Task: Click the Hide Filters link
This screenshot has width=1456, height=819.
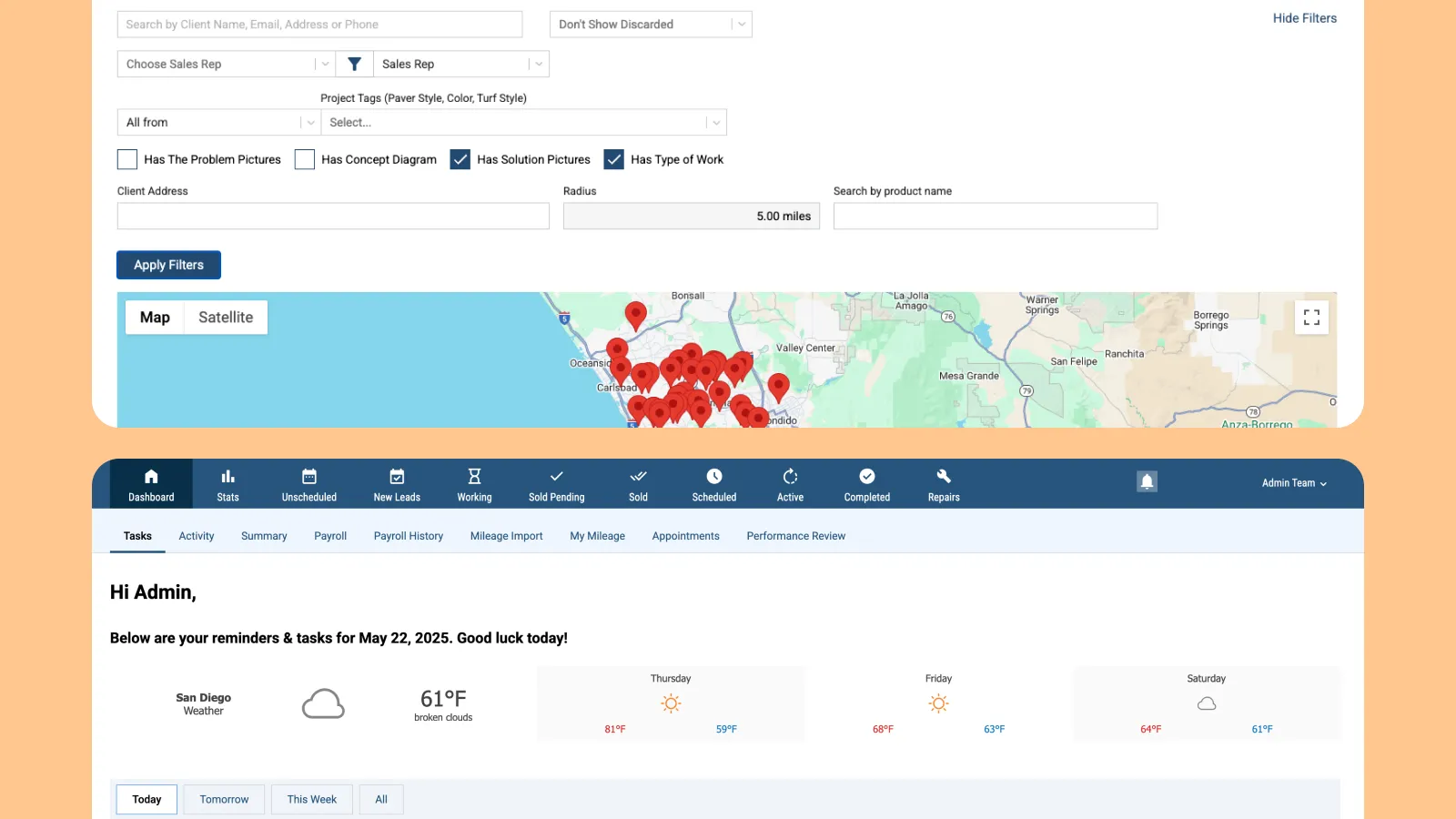Action: 1304,18
